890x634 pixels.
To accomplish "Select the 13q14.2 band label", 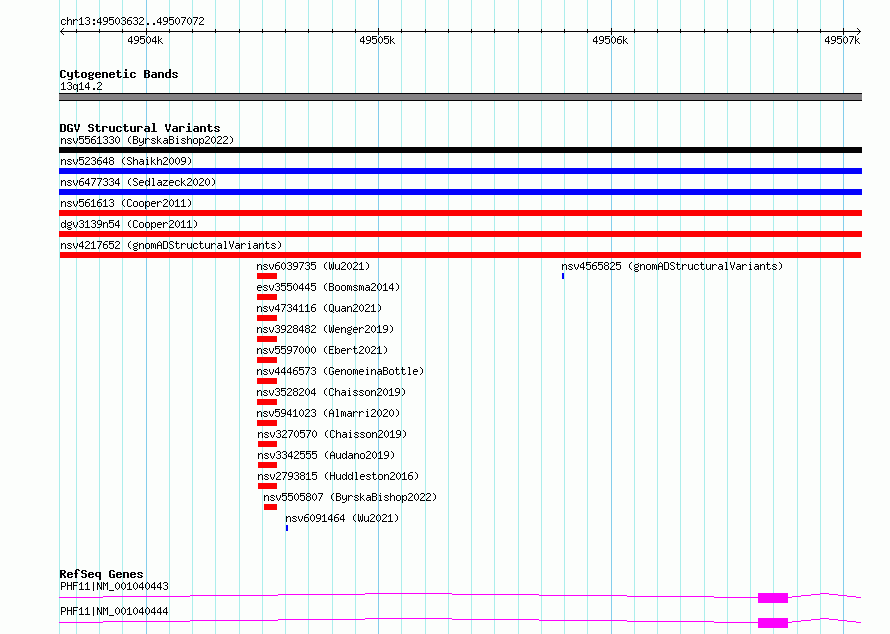I will 81,86.
